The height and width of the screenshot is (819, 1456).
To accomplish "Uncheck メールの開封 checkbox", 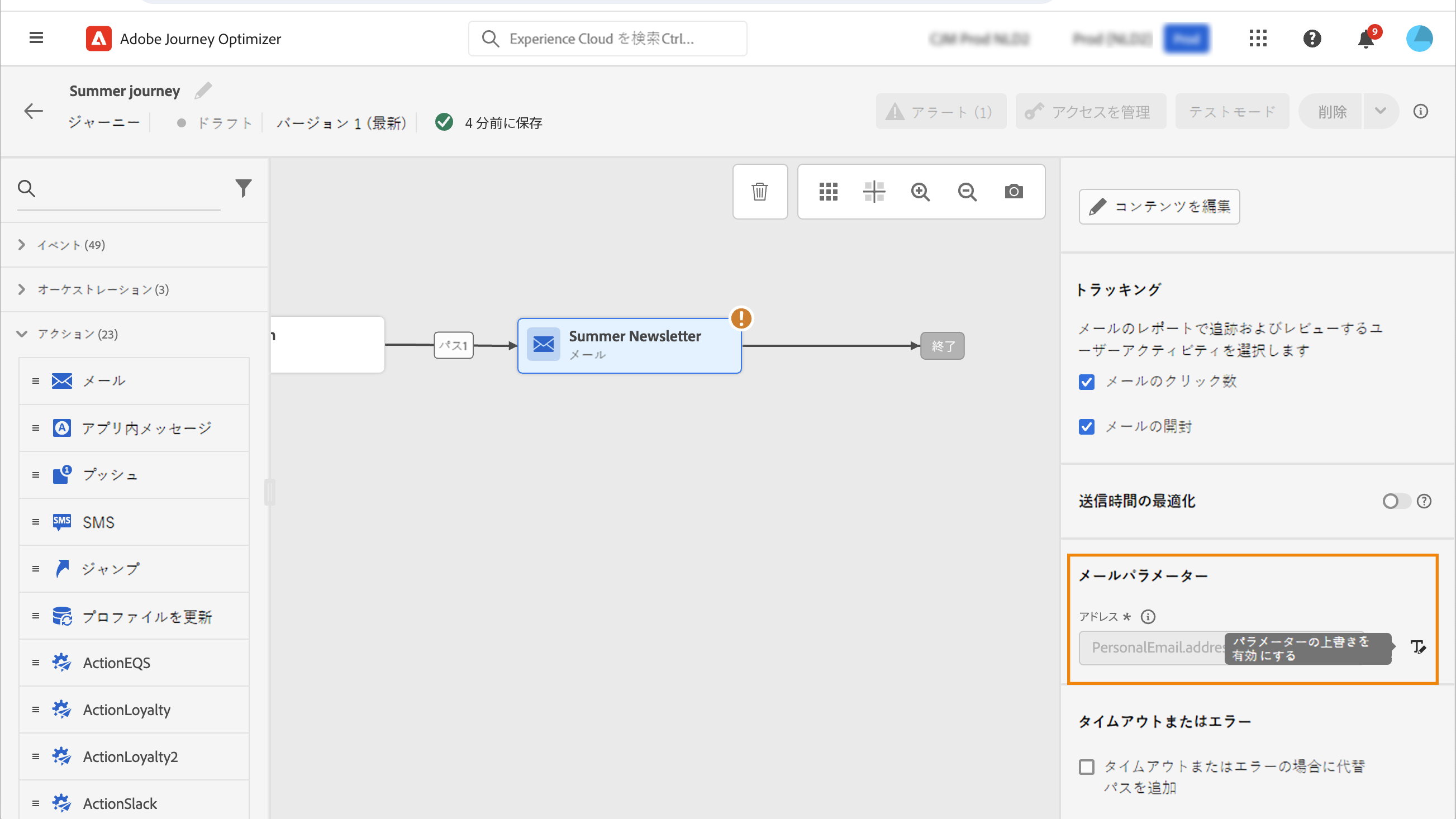I will pyautogui.click(x=1086, y=427).
